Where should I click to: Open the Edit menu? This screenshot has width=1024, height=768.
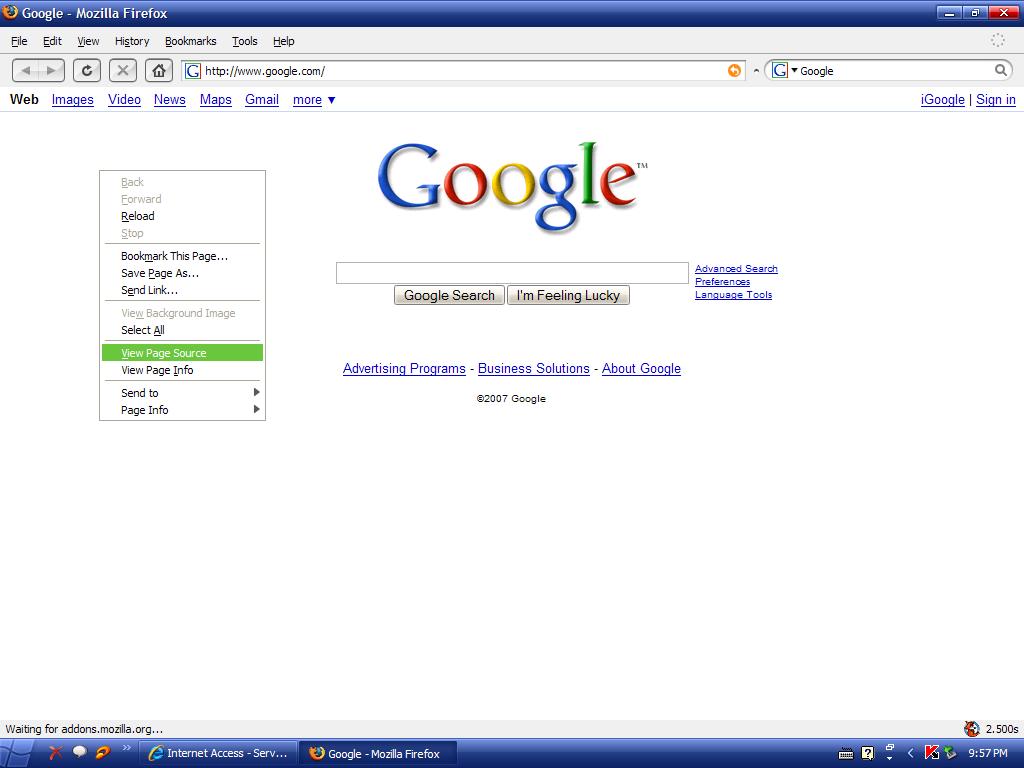tap(52, 41)
